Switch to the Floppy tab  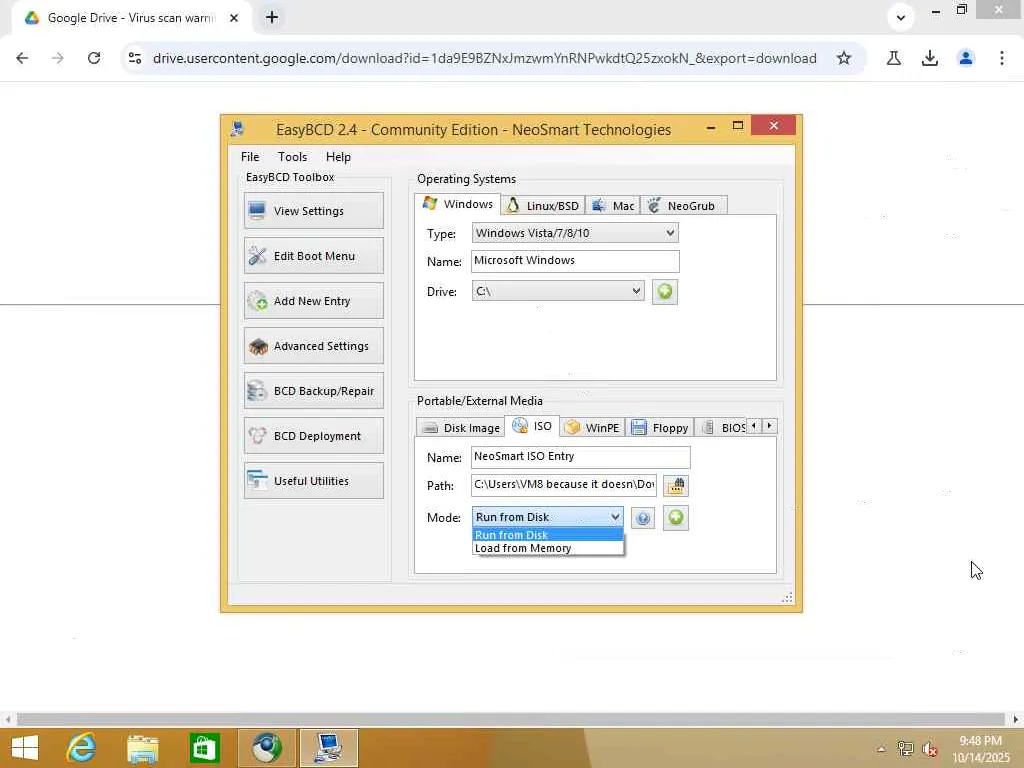click(x=660, y=428)
